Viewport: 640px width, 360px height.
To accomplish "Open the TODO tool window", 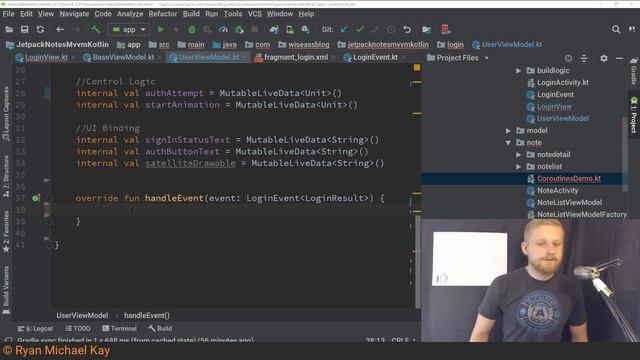I will click(x=78, y=329).
